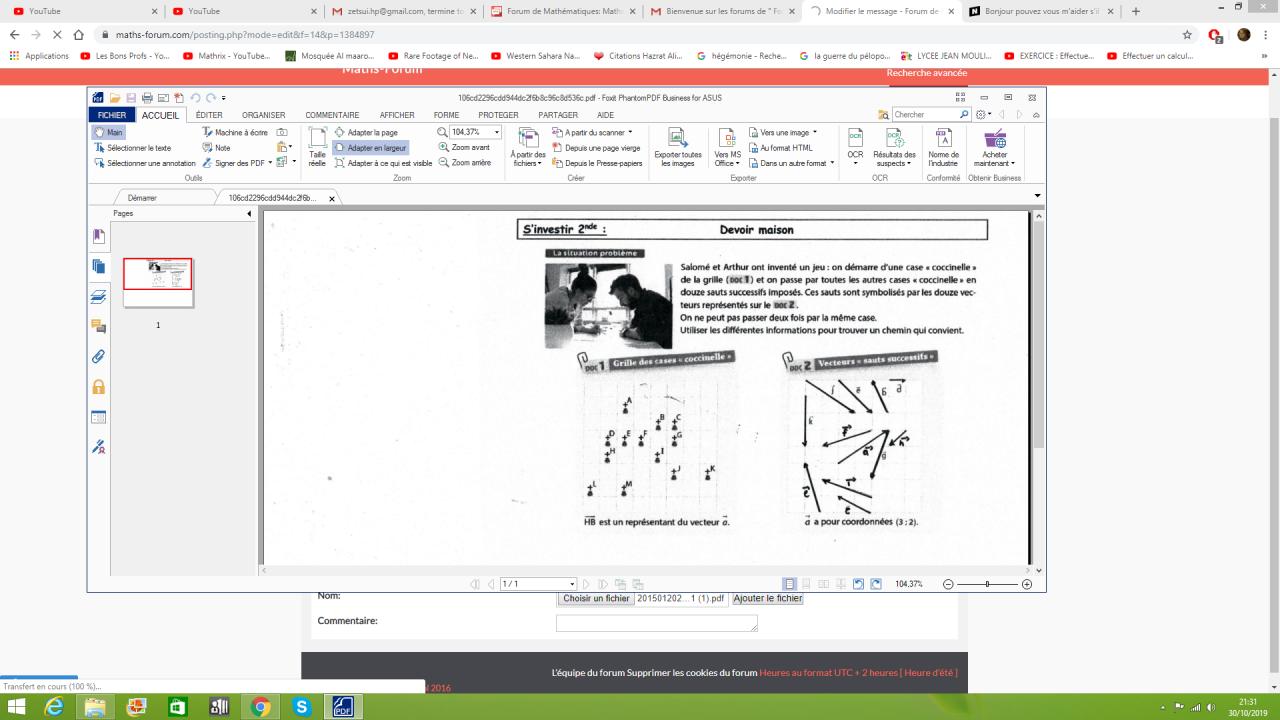Activate the Sélectionner le texte tool
Screen dimensions: 1280x720
point(132,147)
